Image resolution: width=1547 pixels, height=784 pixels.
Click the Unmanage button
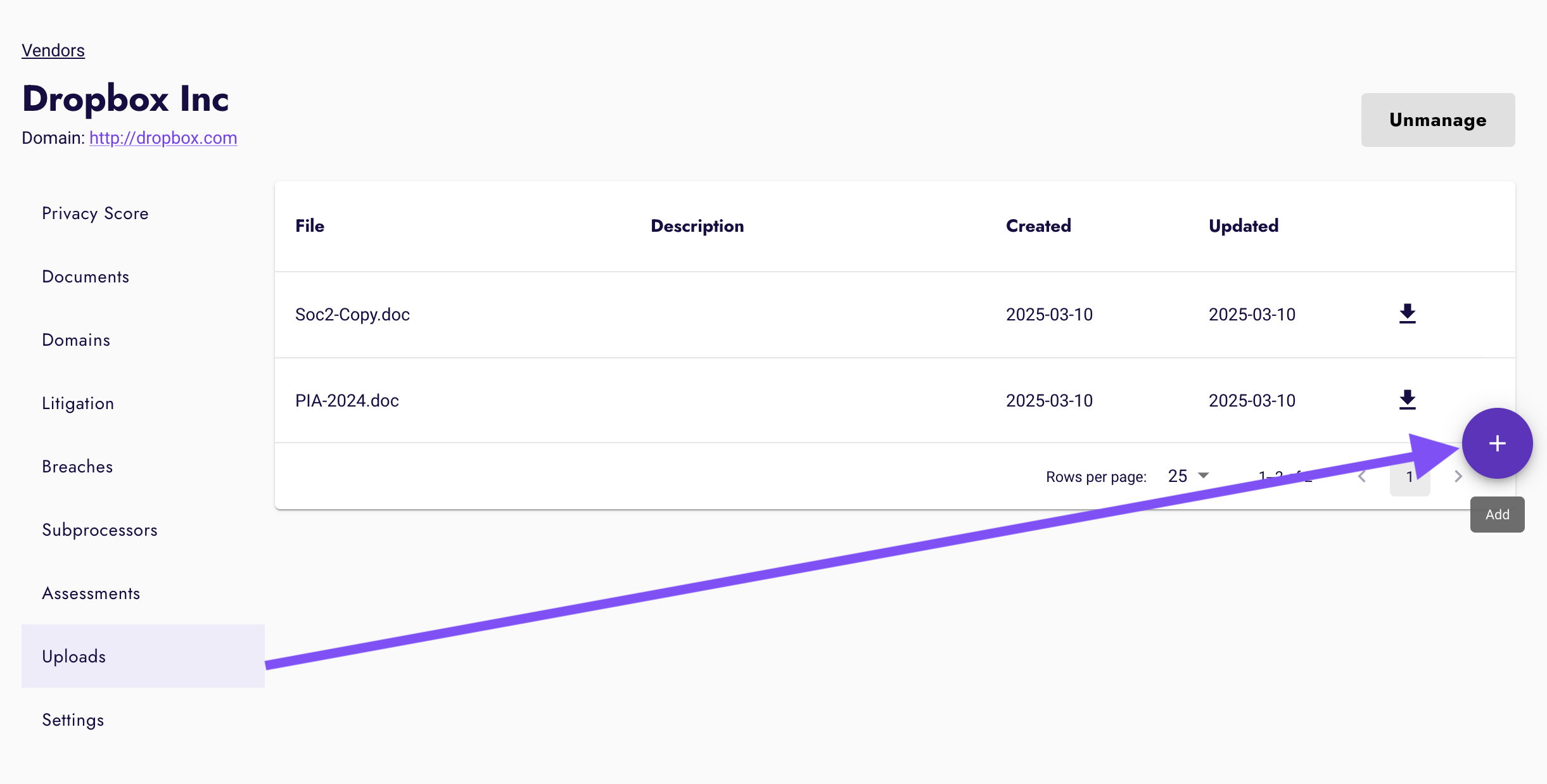click(1438, 120)
